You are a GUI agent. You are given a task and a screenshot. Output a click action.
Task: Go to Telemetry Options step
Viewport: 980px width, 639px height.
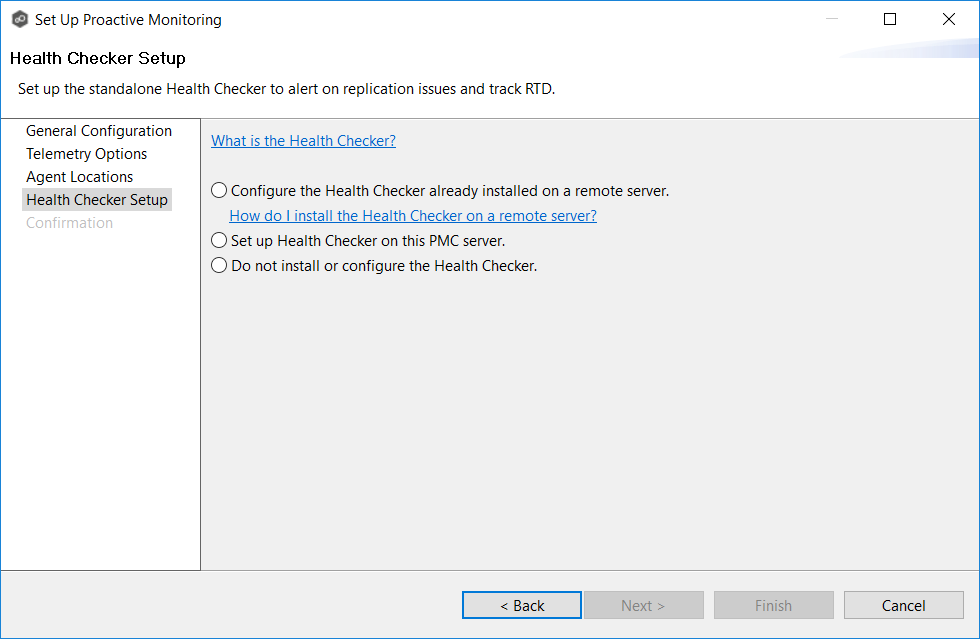coord(86,154)
